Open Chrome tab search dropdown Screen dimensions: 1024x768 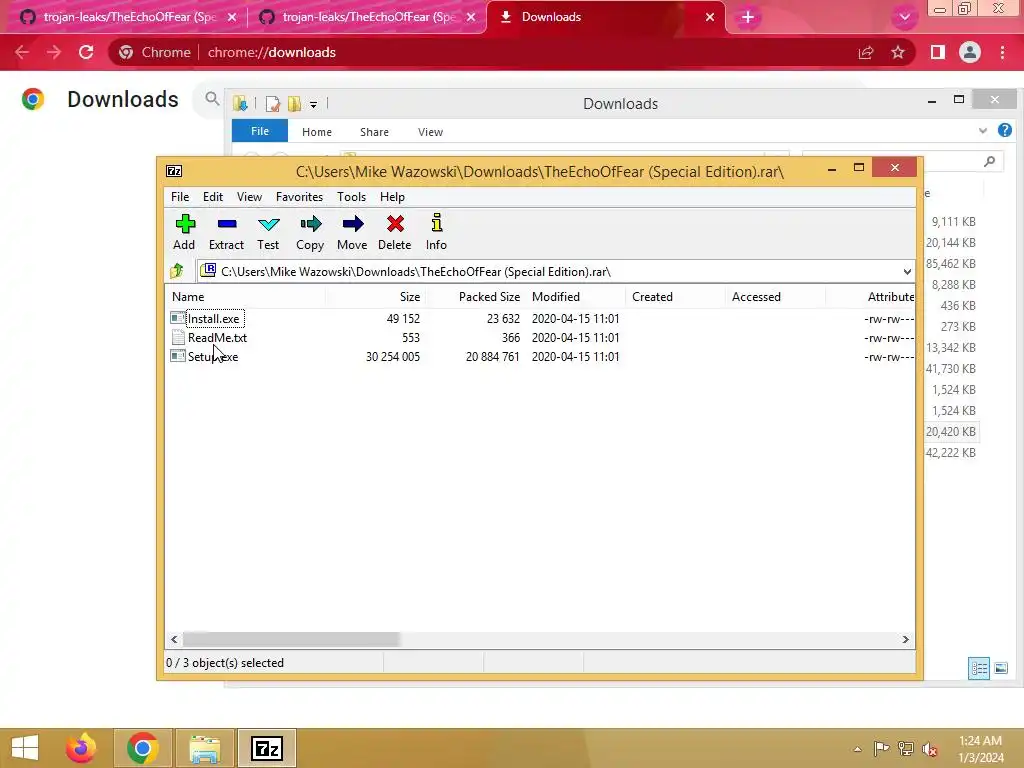pyautogui.click(x=904, y=17)
